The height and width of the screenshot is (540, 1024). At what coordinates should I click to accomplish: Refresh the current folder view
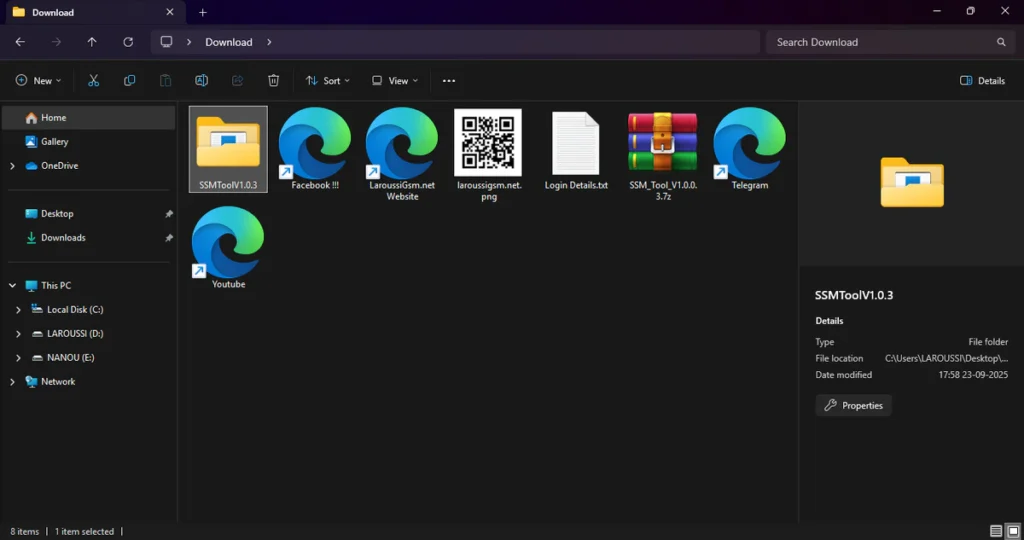[128, 42]
